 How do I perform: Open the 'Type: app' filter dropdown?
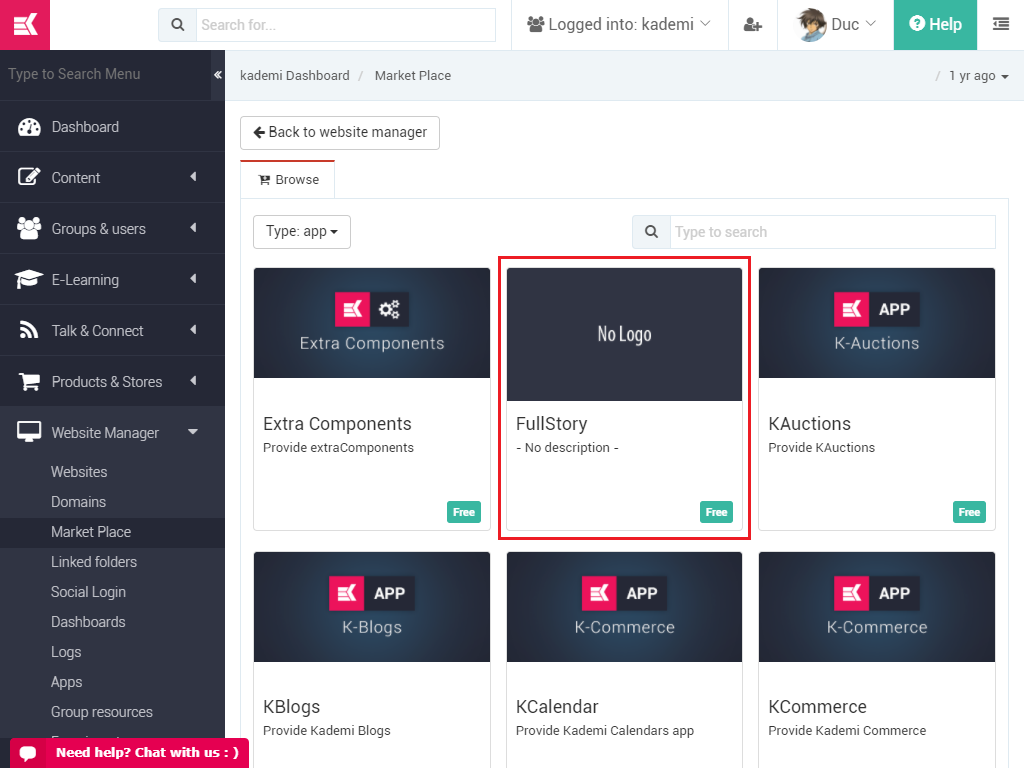tap(302, 232)
